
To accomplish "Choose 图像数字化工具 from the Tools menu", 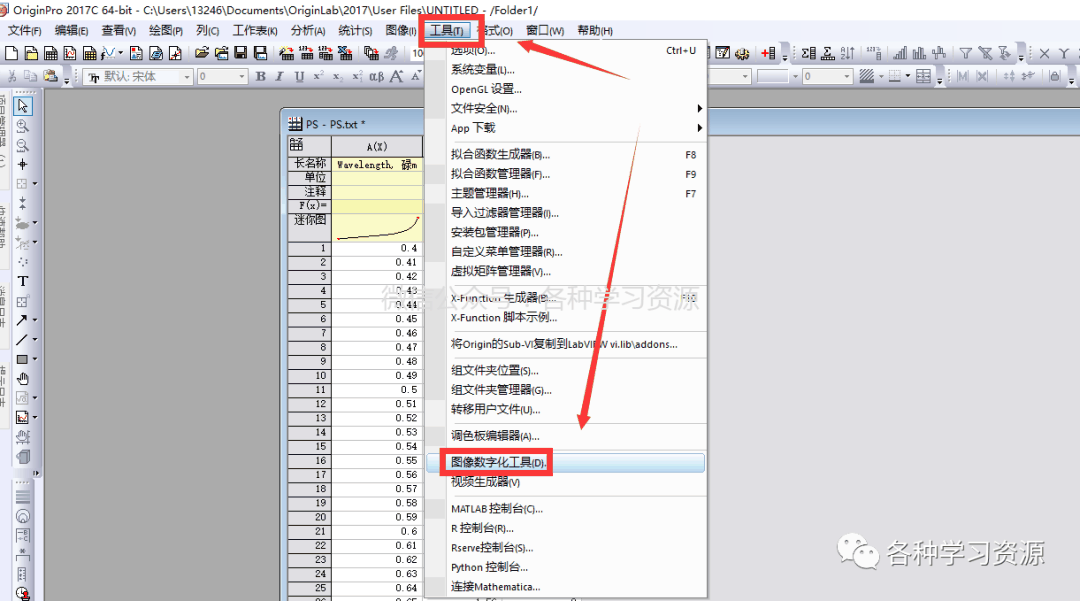I will click(x=498, y=463).
